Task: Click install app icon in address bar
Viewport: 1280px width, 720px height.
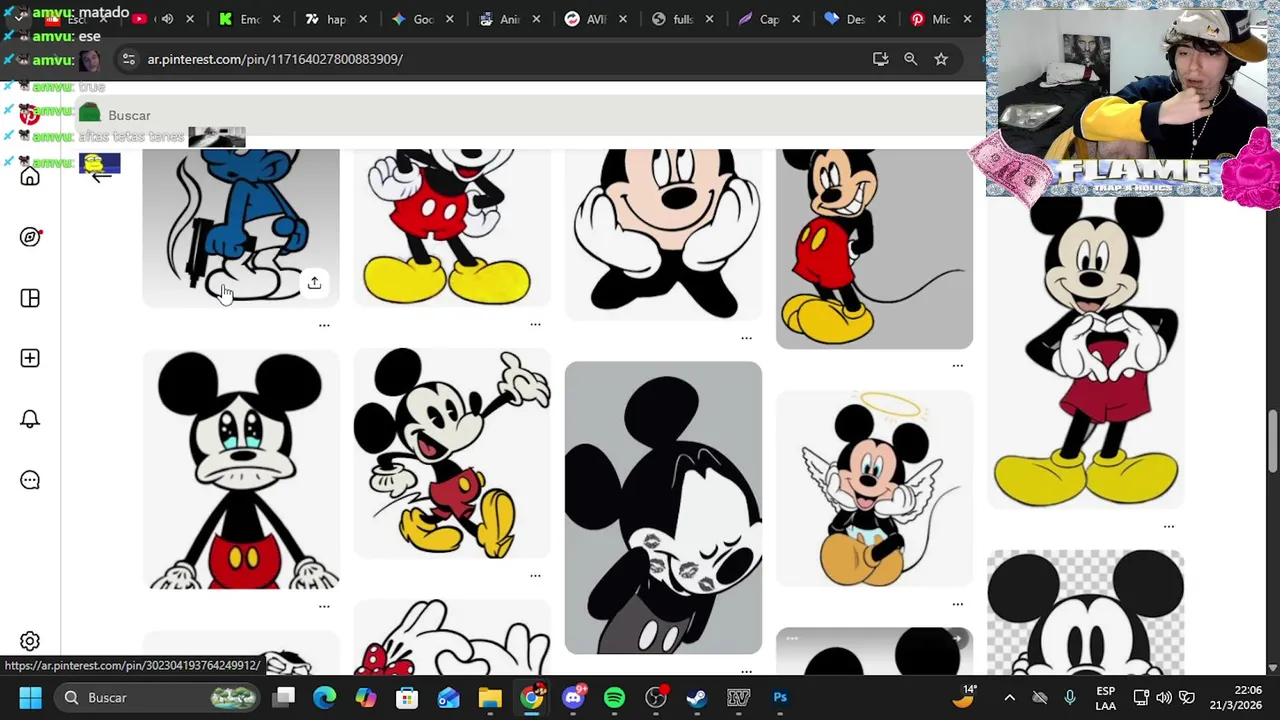Action: click(880, 59)
